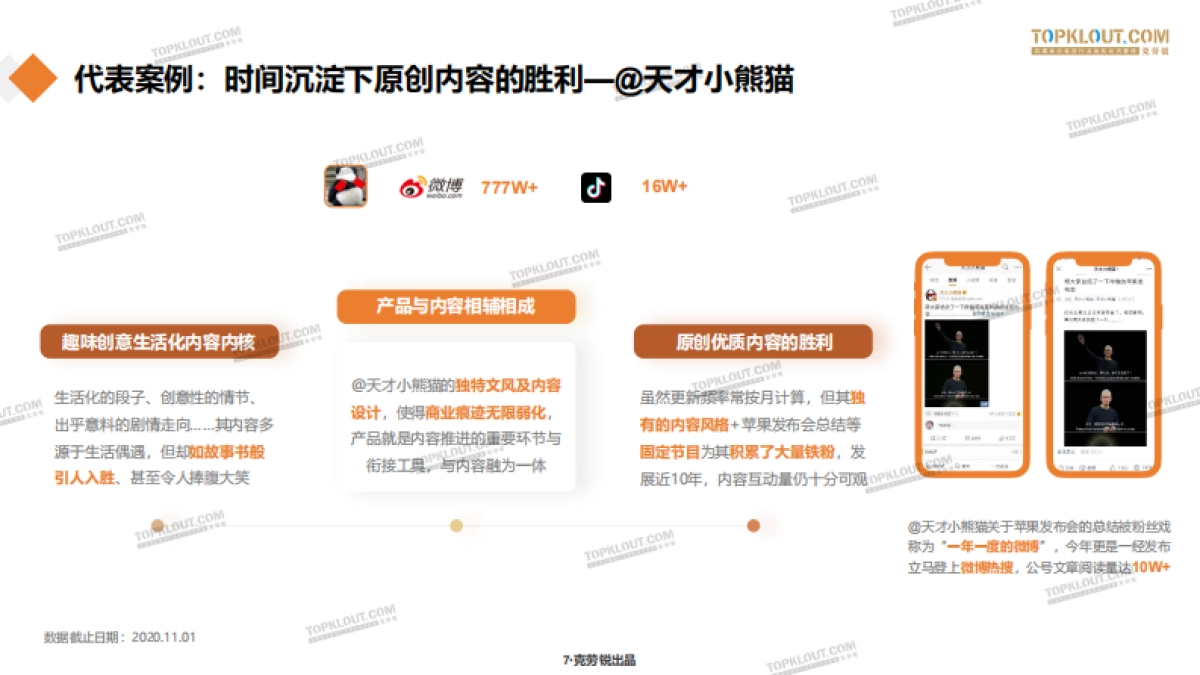1200x675 pixels.
Task: Open the '...' menu in the right phone header
Action: (1148, 266)
